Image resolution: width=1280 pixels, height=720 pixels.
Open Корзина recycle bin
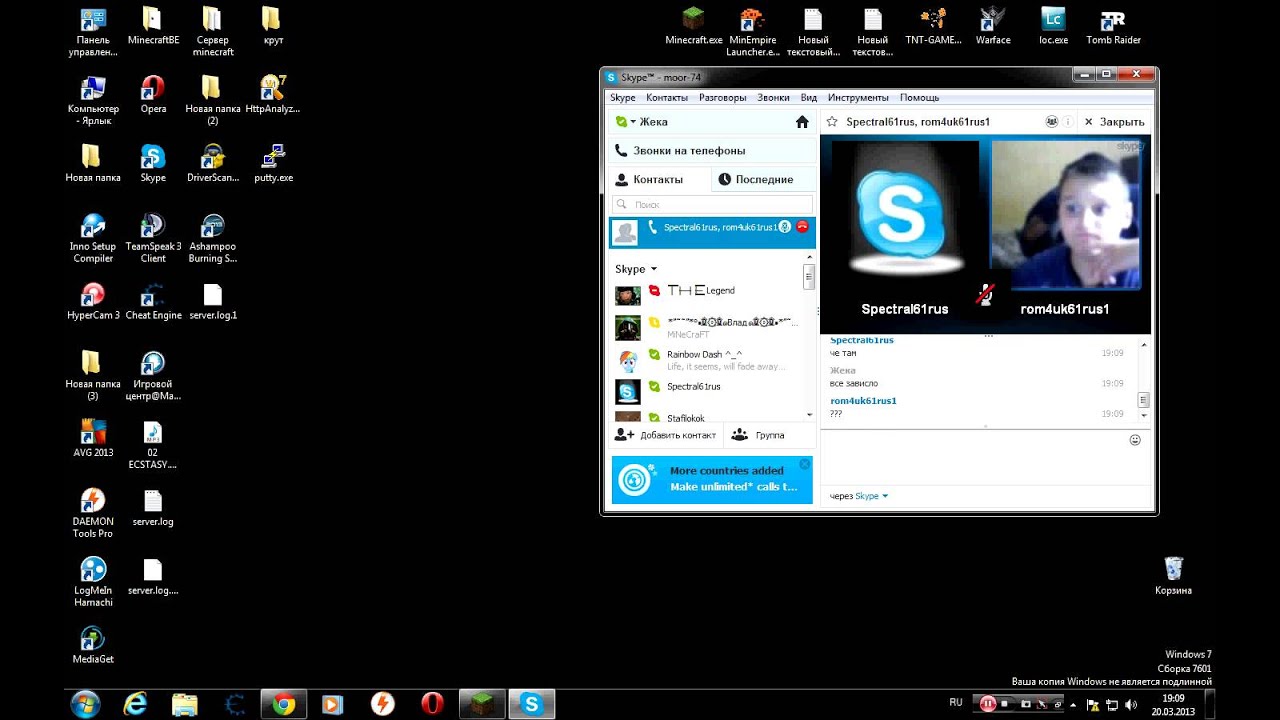[1173, 576]
